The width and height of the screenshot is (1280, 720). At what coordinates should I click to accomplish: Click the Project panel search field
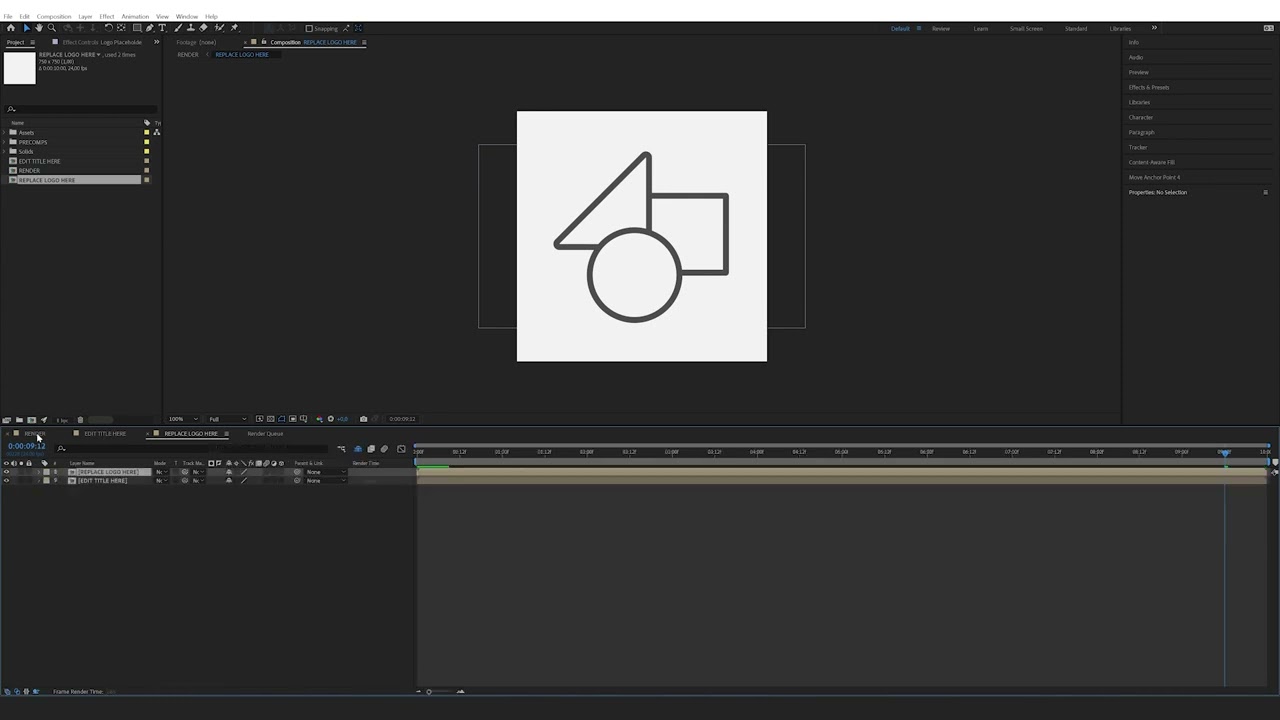pyautogui.click(x=80, y=109)
